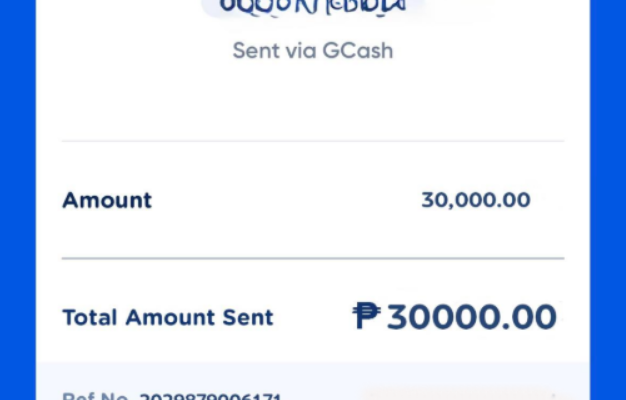Click the bold "Amount" label
Screen dimensions: 626x400
pyautogui.click(x=107, y=200)
